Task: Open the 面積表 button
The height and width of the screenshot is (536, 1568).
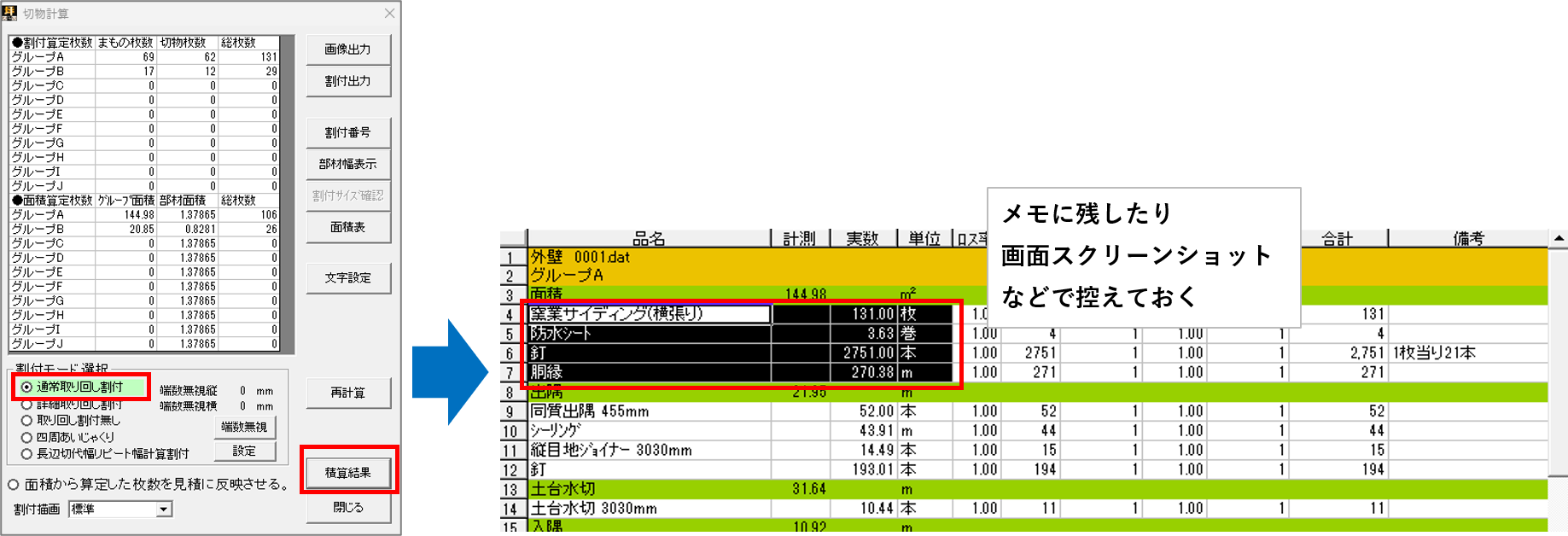Action: pos(348,227)
